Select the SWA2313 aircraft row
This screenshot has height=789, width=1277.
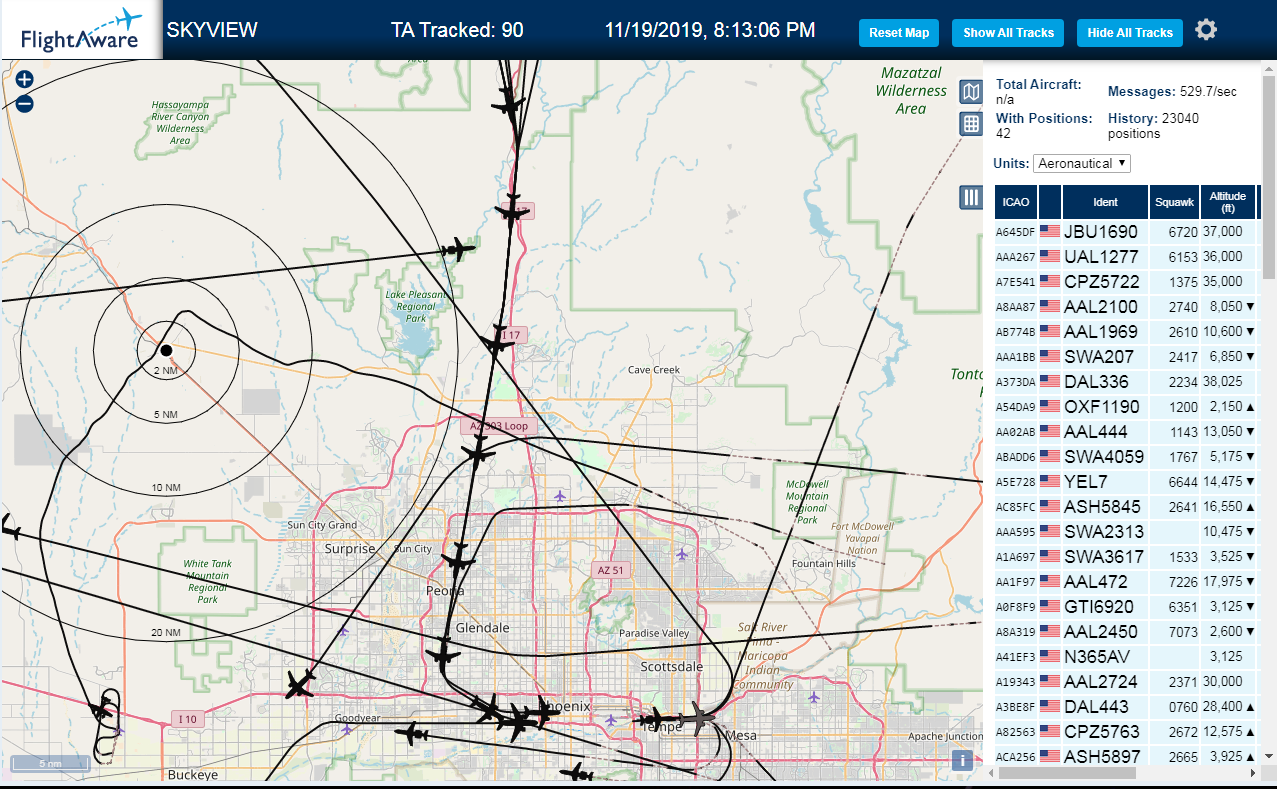(1126, 532)
